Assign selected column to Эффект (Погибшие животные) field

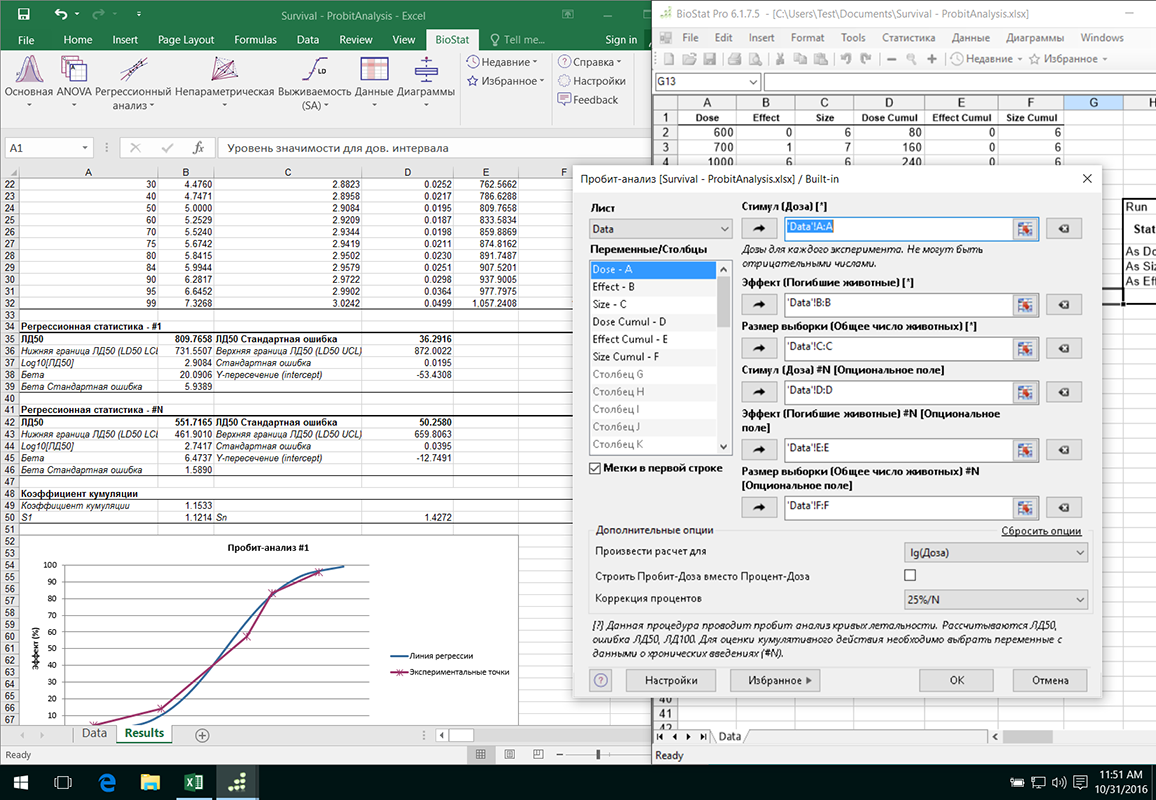pos(759,305)
